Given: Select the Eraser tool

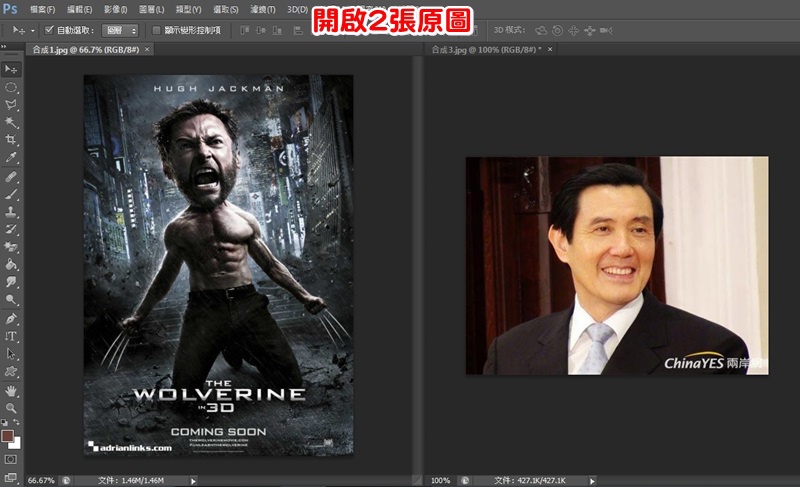Looking at the screenshot, I should (x=11, y=247).
